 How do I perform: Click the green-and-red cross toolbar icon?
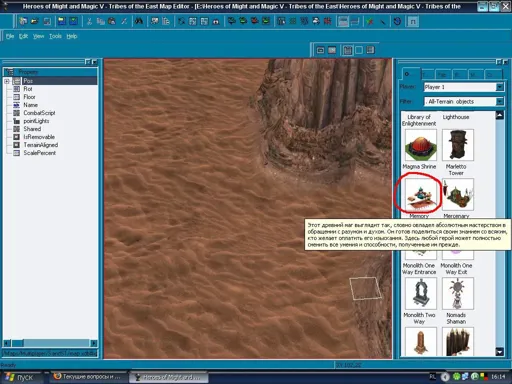(369, 22)
